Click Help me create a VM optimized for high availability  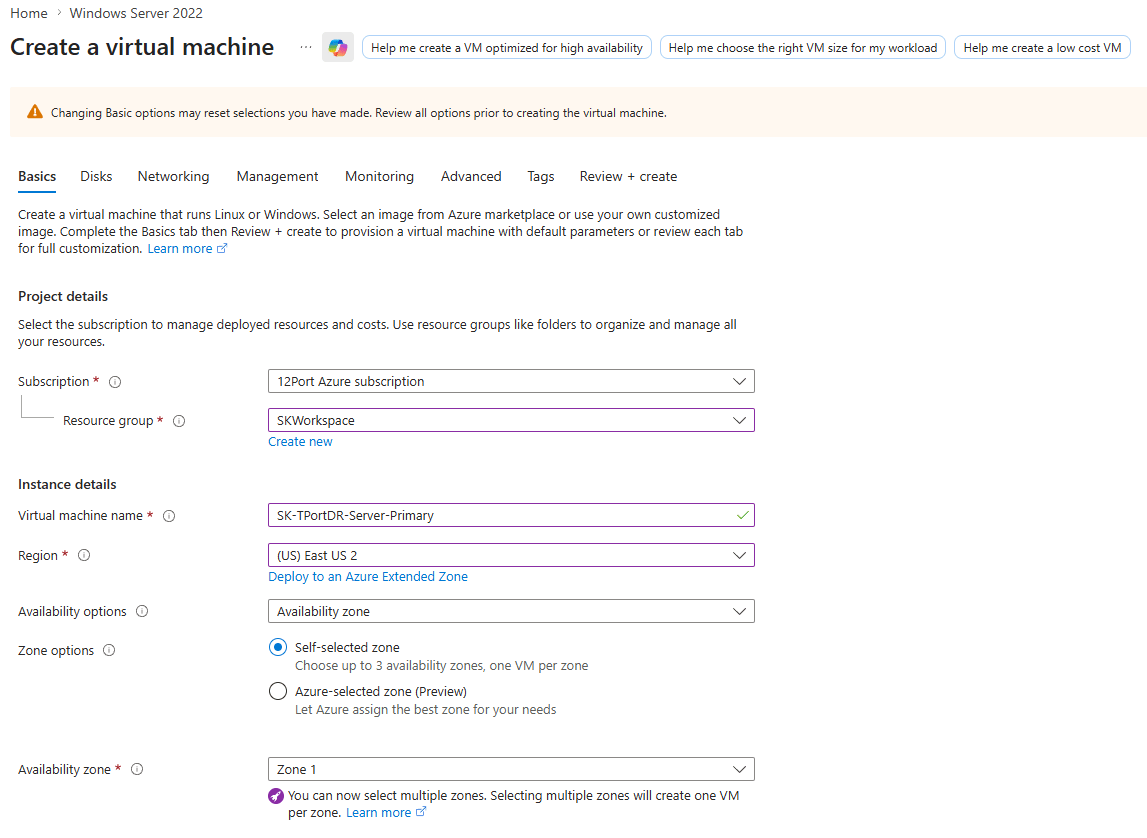(x=507, y=48)
